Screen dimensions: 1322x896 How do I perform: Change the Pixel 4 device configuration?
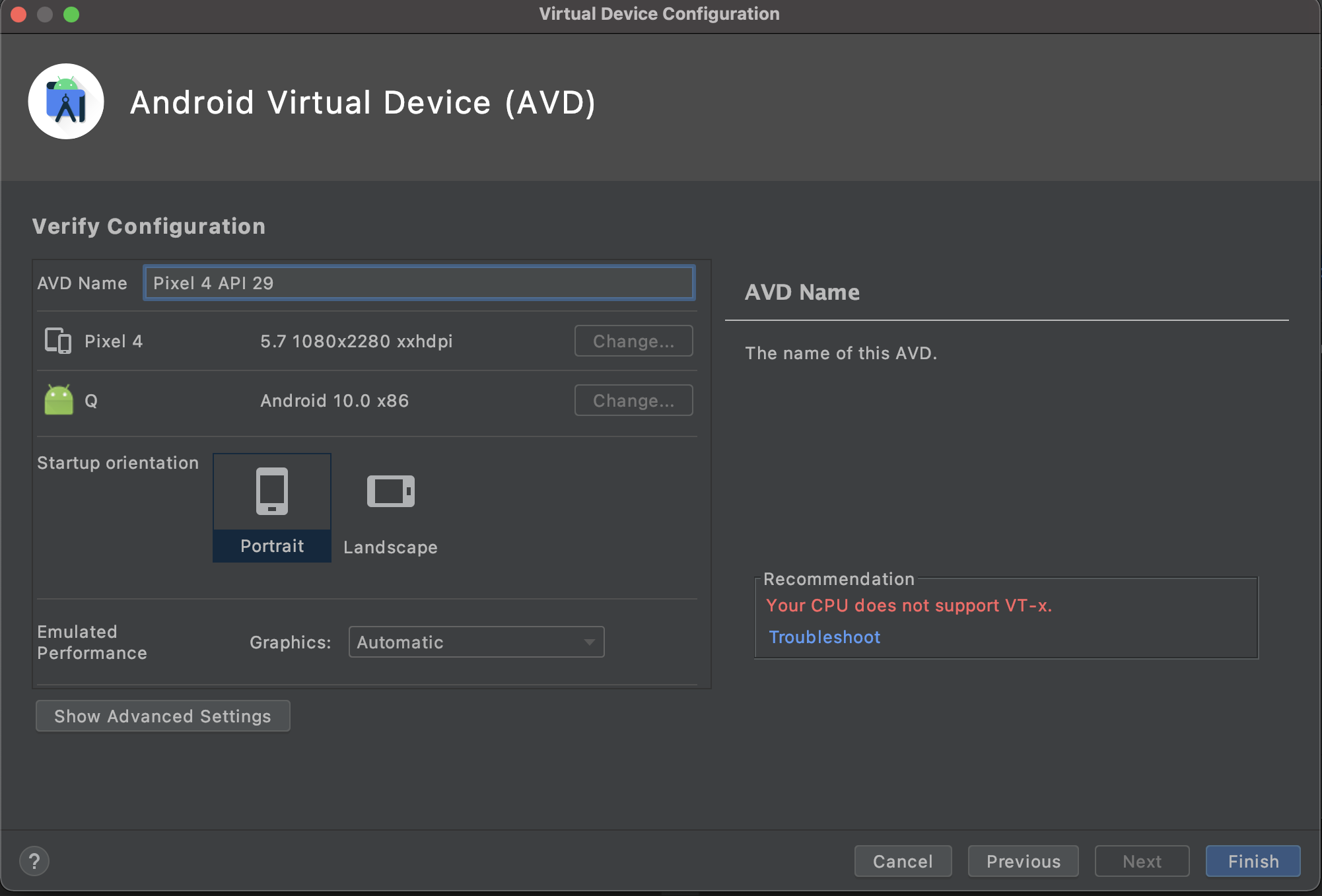click(x=633, y=340)
